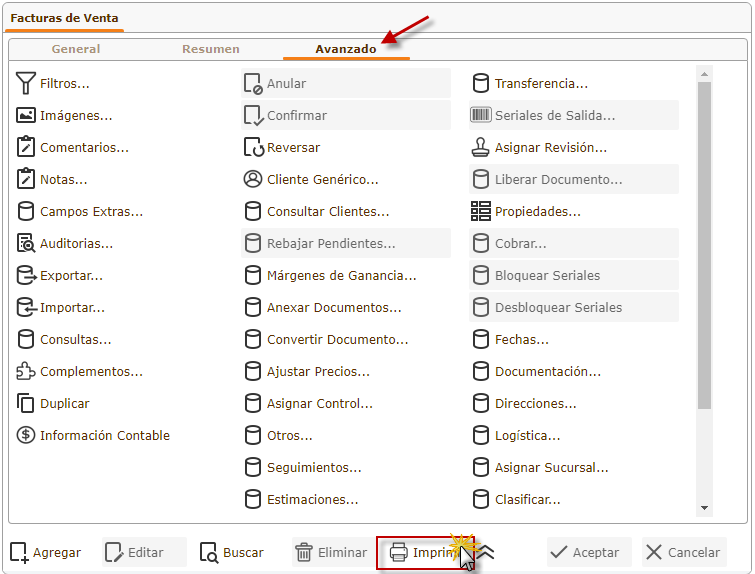This screenshot has height=574, width=755.
Task: Click the Aceptar checkmark icon
Action: click(x=559, y=552)
